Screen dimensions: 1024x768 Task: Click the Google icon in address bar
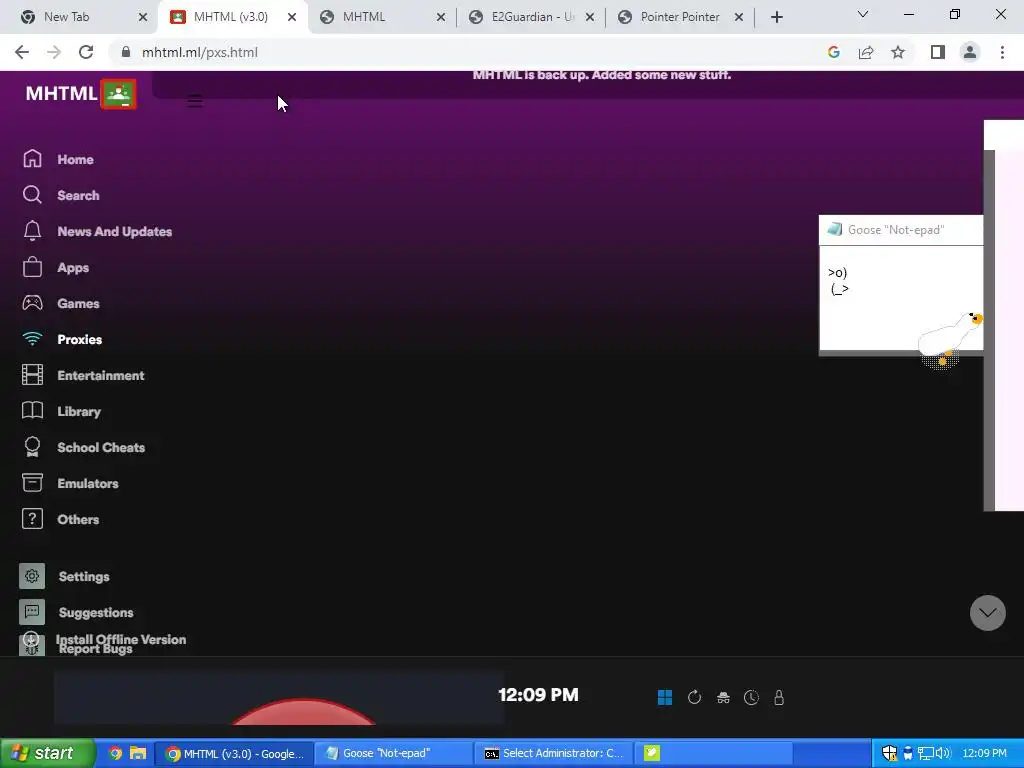(833, 52)
